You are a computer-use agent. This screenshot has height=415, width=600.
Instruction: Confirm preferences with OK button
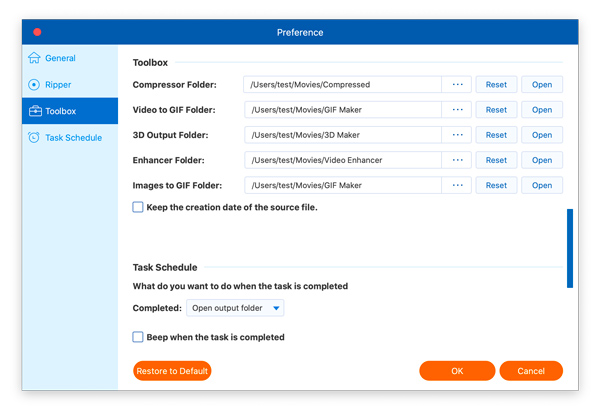tap(457, 371)
